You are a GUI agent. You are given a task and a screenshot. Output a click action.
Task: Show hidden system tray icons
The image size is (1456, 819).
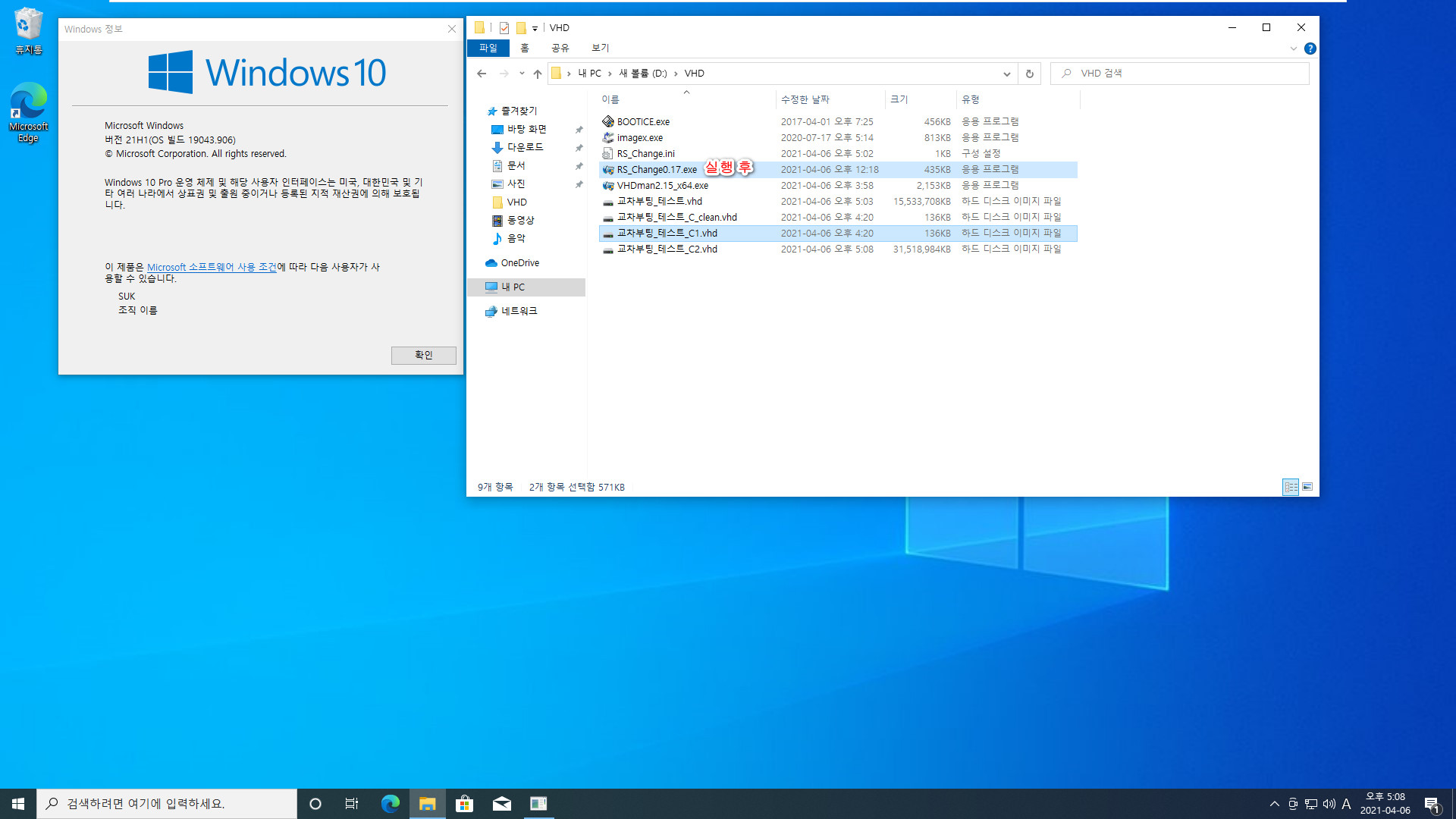(x=1274, y=804)
